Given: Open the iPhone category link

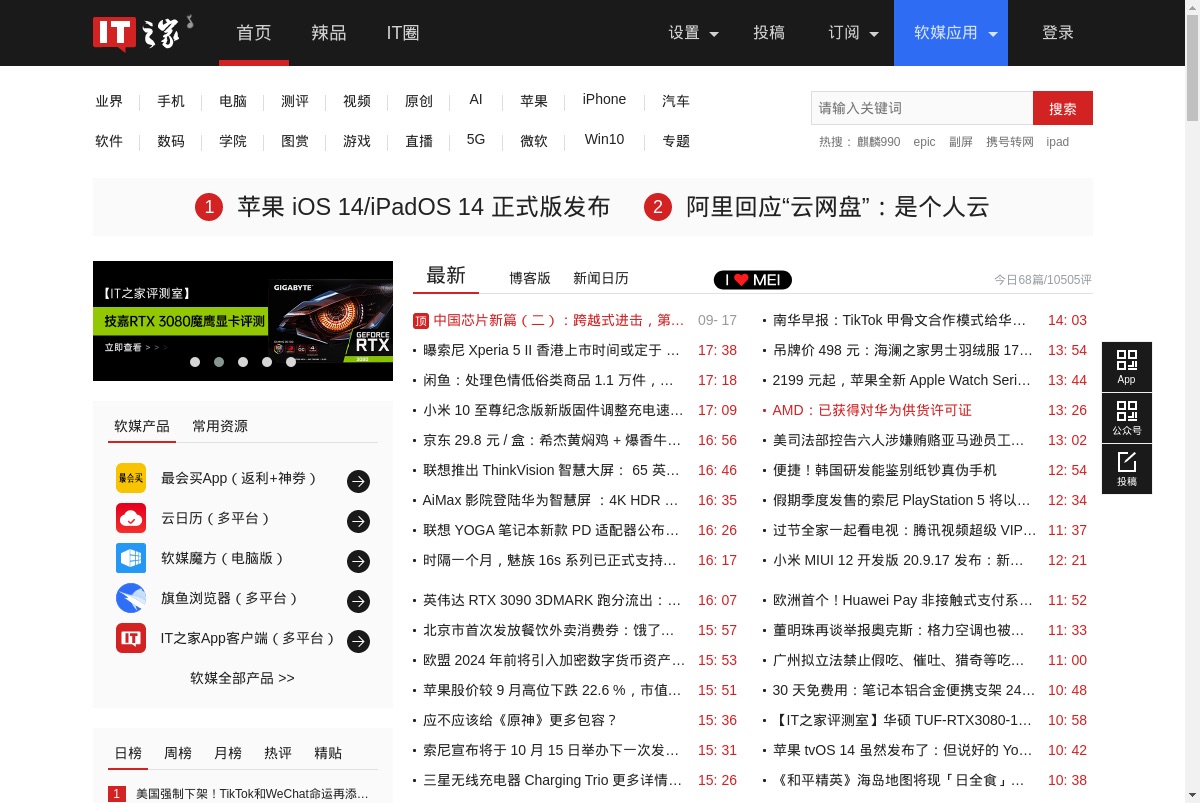Looking at the screenshot, I should [x=604, y=99].
